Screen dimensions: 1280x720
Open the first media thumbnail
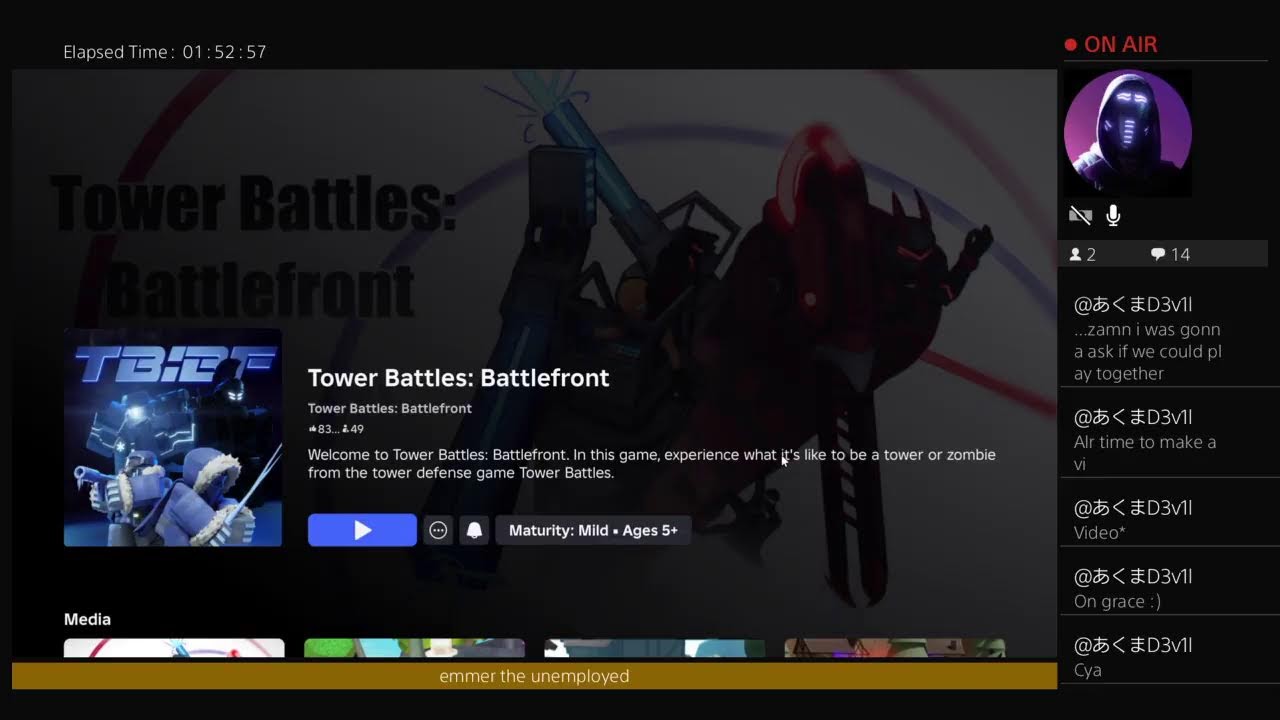[174, 648]
